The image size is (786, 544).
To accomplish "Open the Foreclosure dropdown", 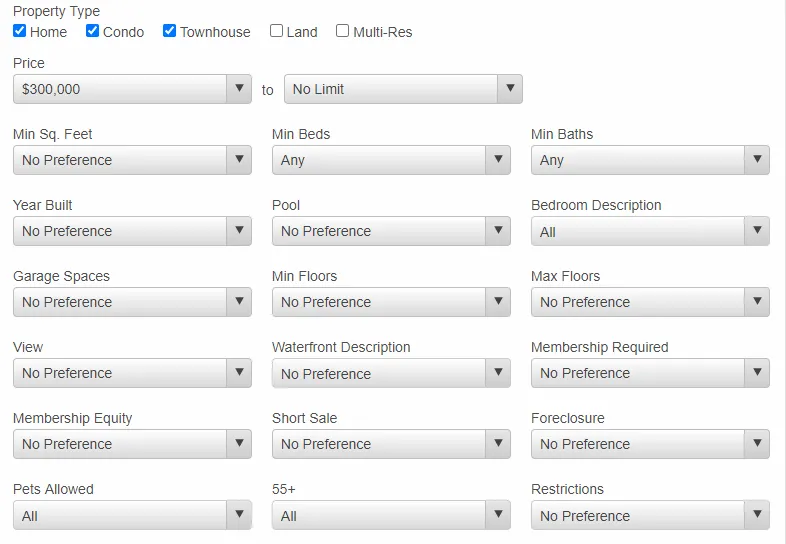I will 650,444.
